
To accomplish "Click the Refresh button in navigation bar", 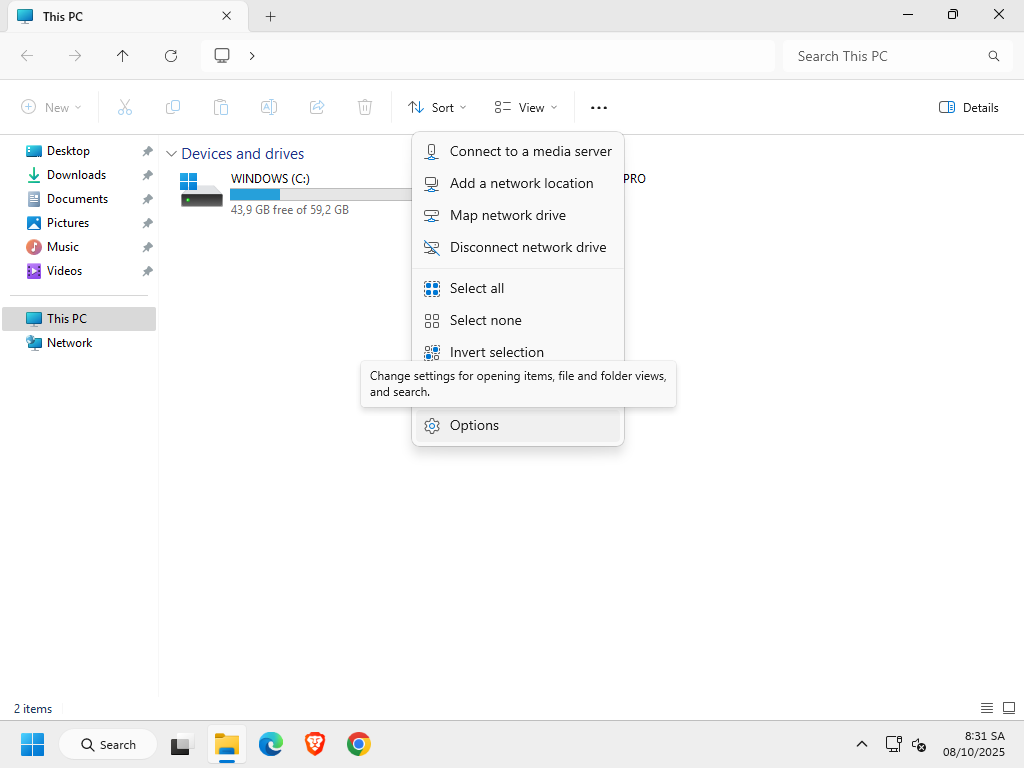I will pos(171,56).
